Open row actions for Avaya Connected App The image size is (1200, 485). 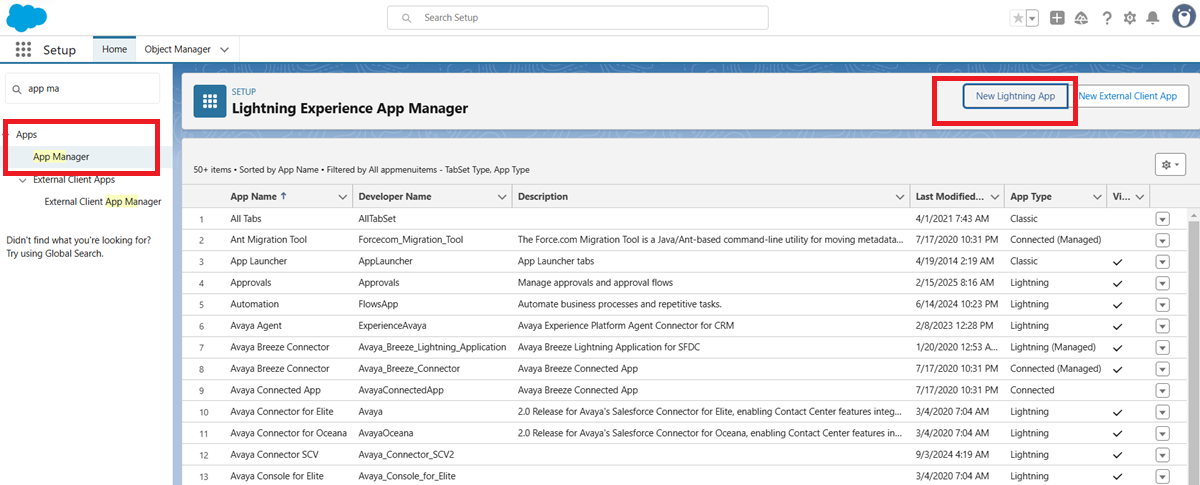[1162, 390]
